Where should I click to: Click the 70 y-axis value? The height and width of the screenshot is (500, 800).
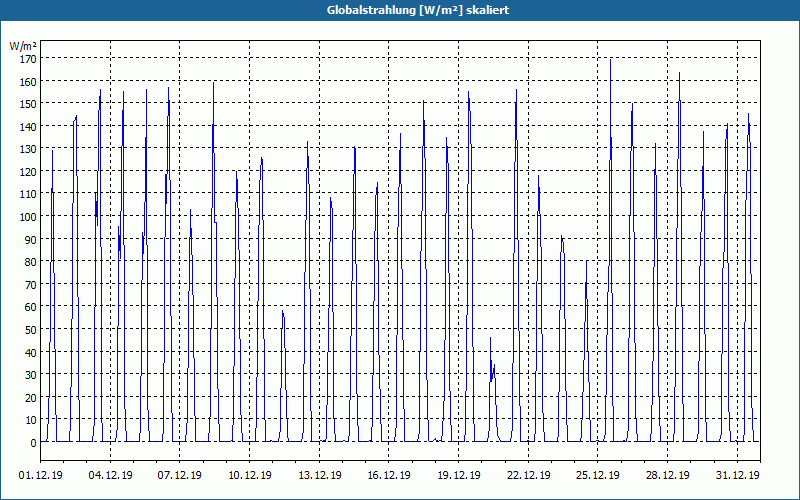click(x=30, y=285)
